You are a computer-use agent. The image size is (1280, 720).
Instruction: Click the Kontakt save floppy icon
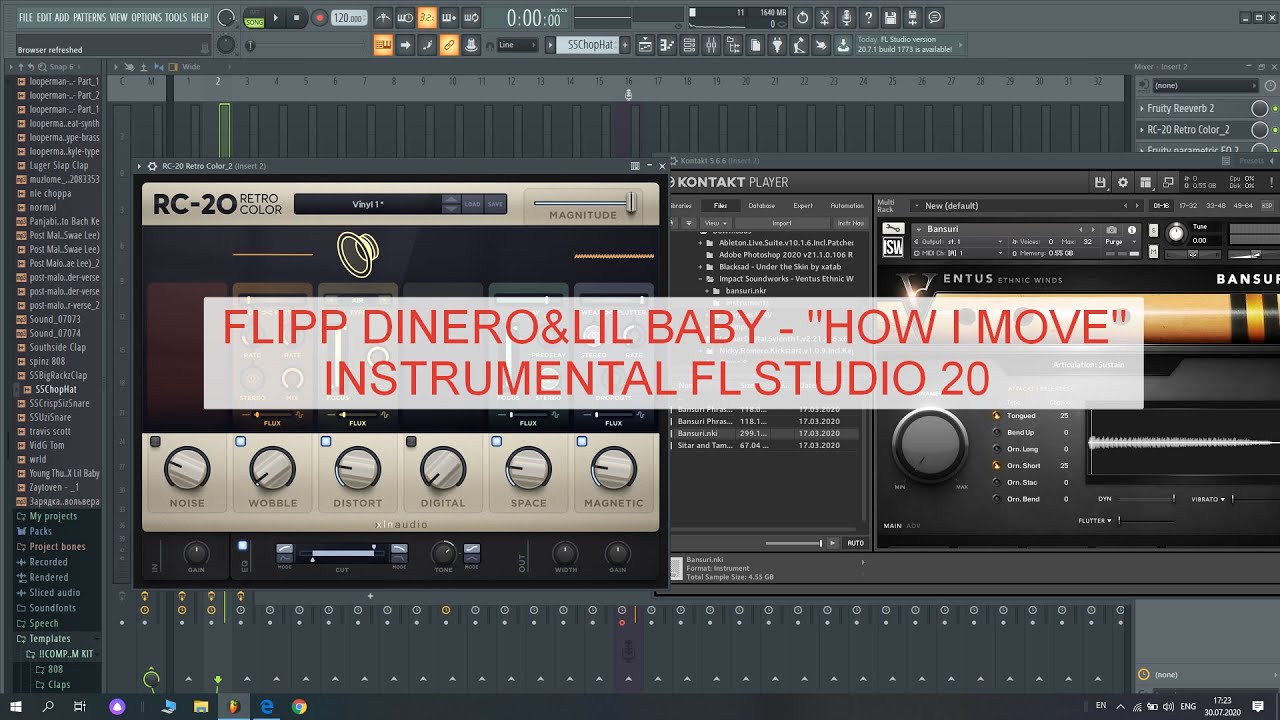click(x=1101, y=182)
